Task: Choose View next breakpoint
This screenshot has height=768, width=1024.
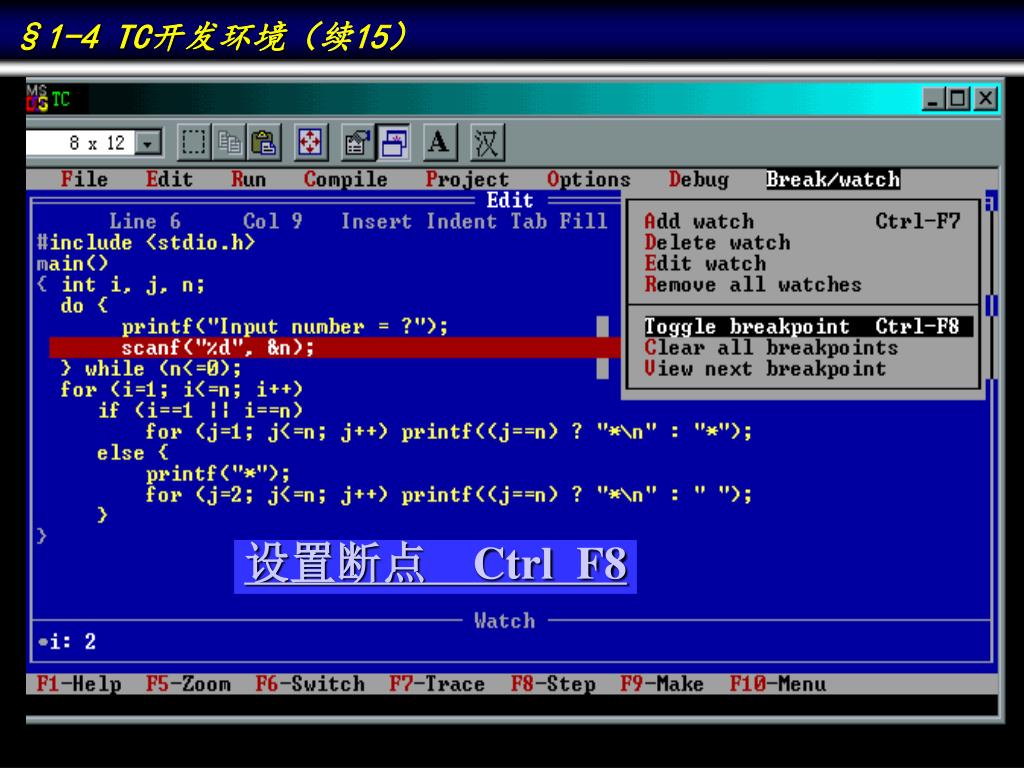Action: click(765, 368)
